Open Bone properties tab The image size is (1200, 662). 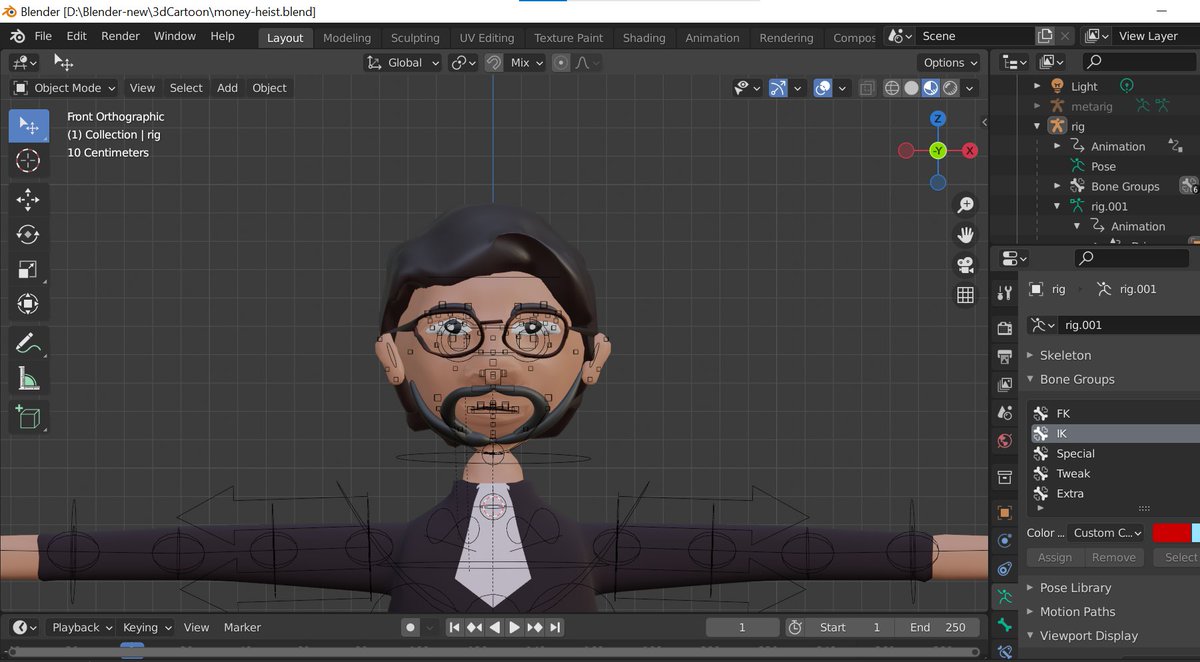[1005, 625]
